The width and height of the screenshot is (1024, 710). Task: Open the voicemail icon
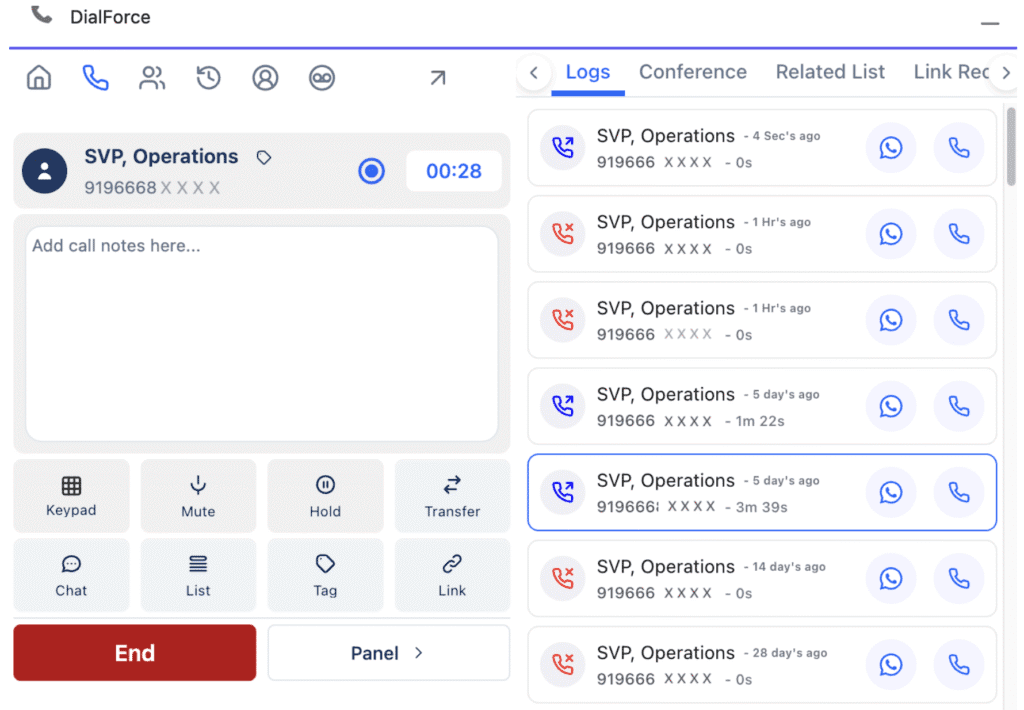tap(322, 78)
